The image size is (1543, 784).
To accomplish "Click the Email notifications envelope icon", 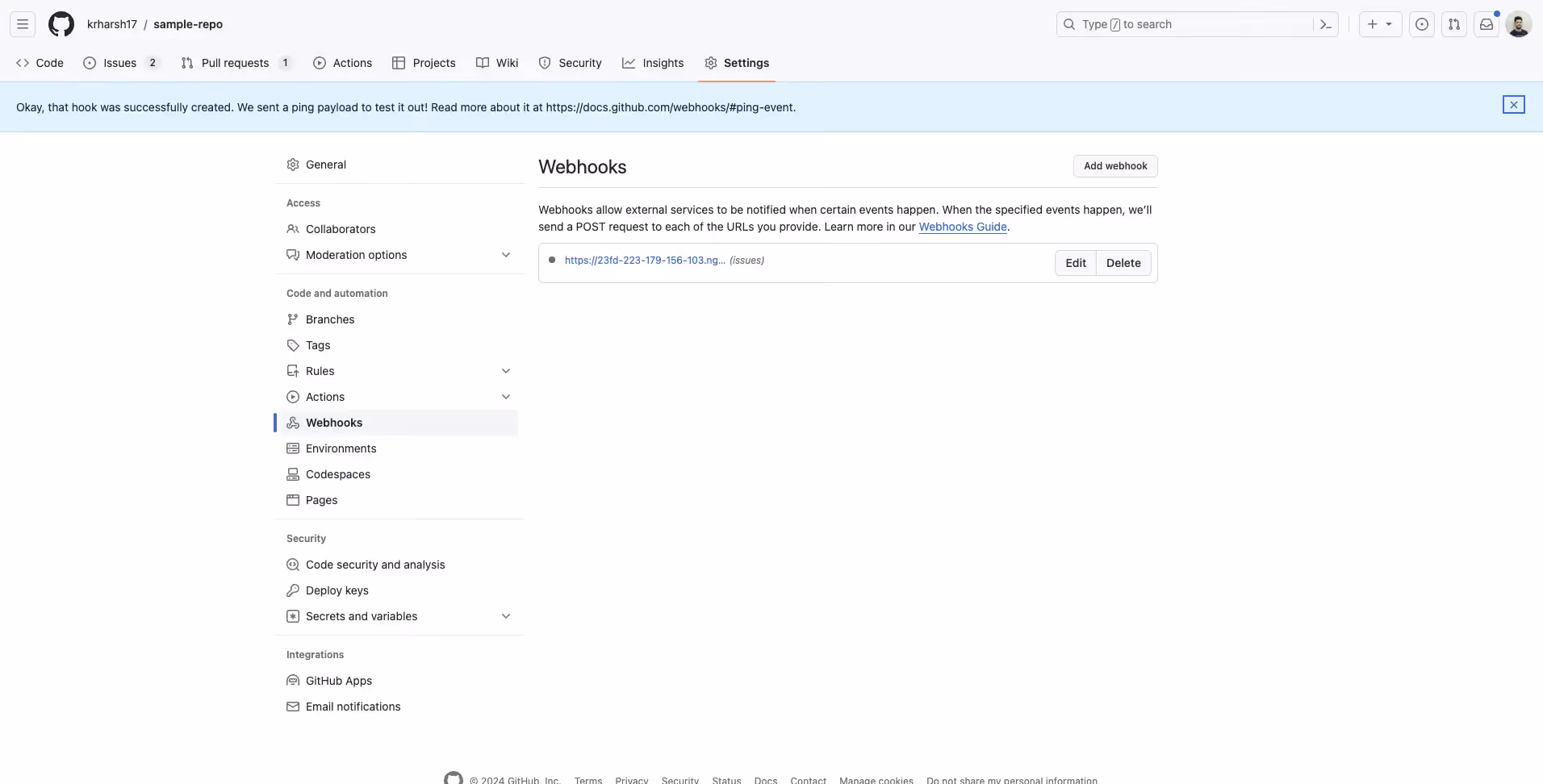I will click(293, 707).
